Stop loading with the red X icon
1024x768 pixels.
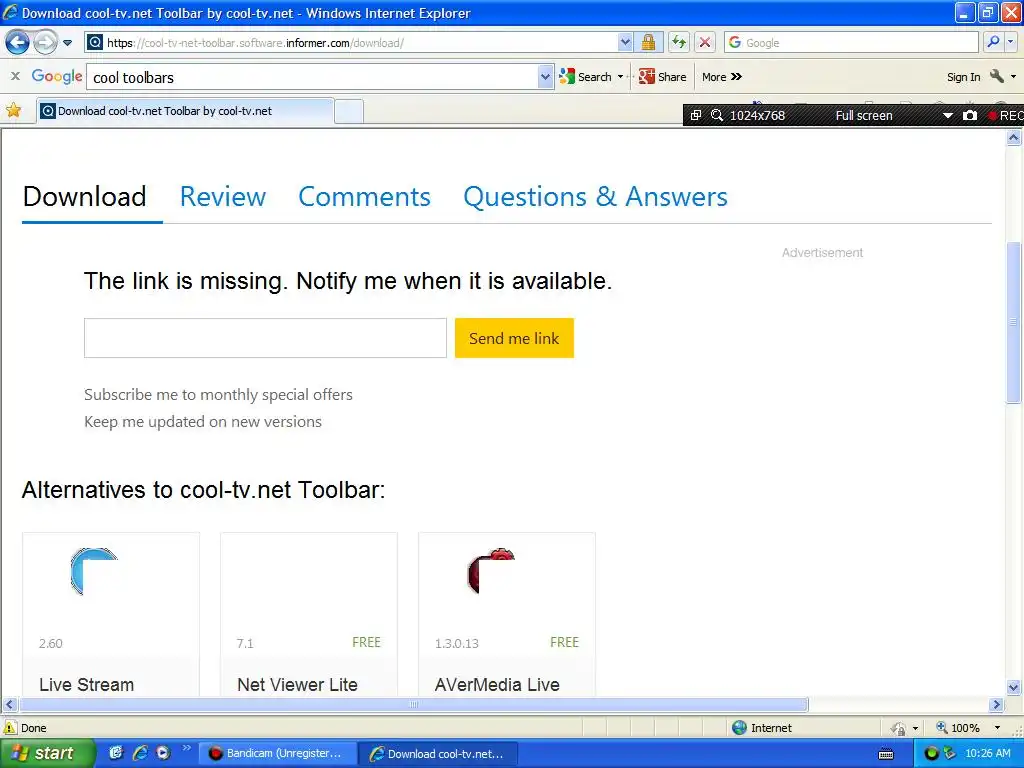[x=705, y=43]
